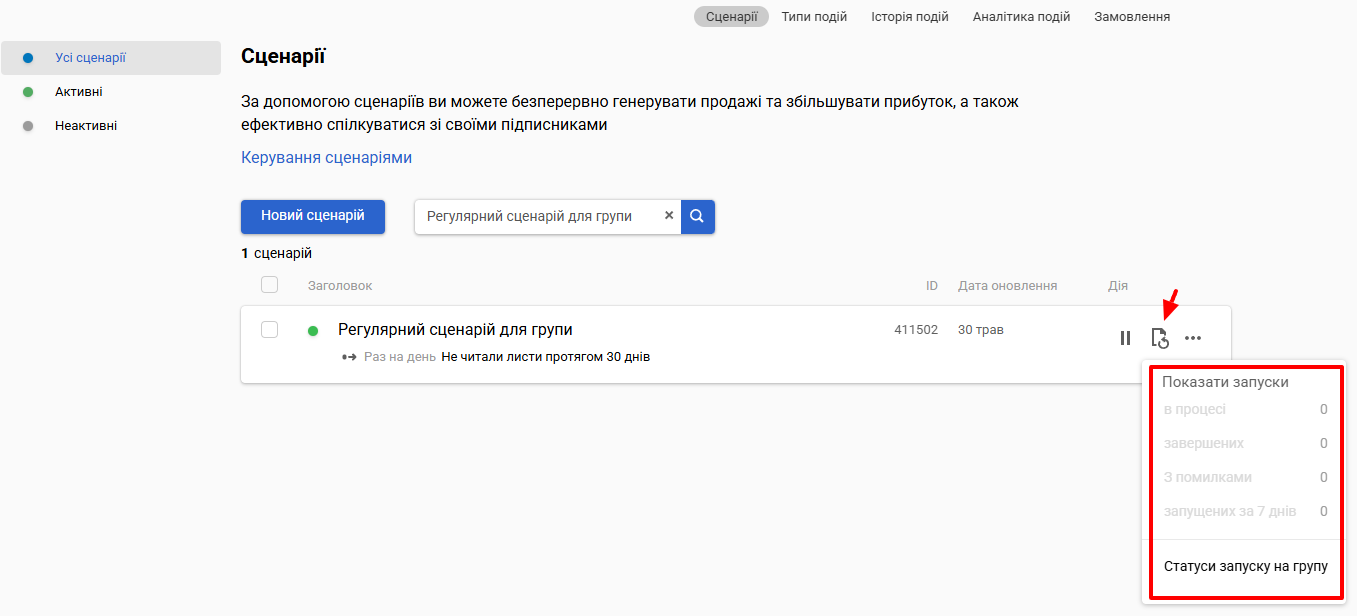Open the launches history icon
The image size is (1357, 616).
point(1160,338)
